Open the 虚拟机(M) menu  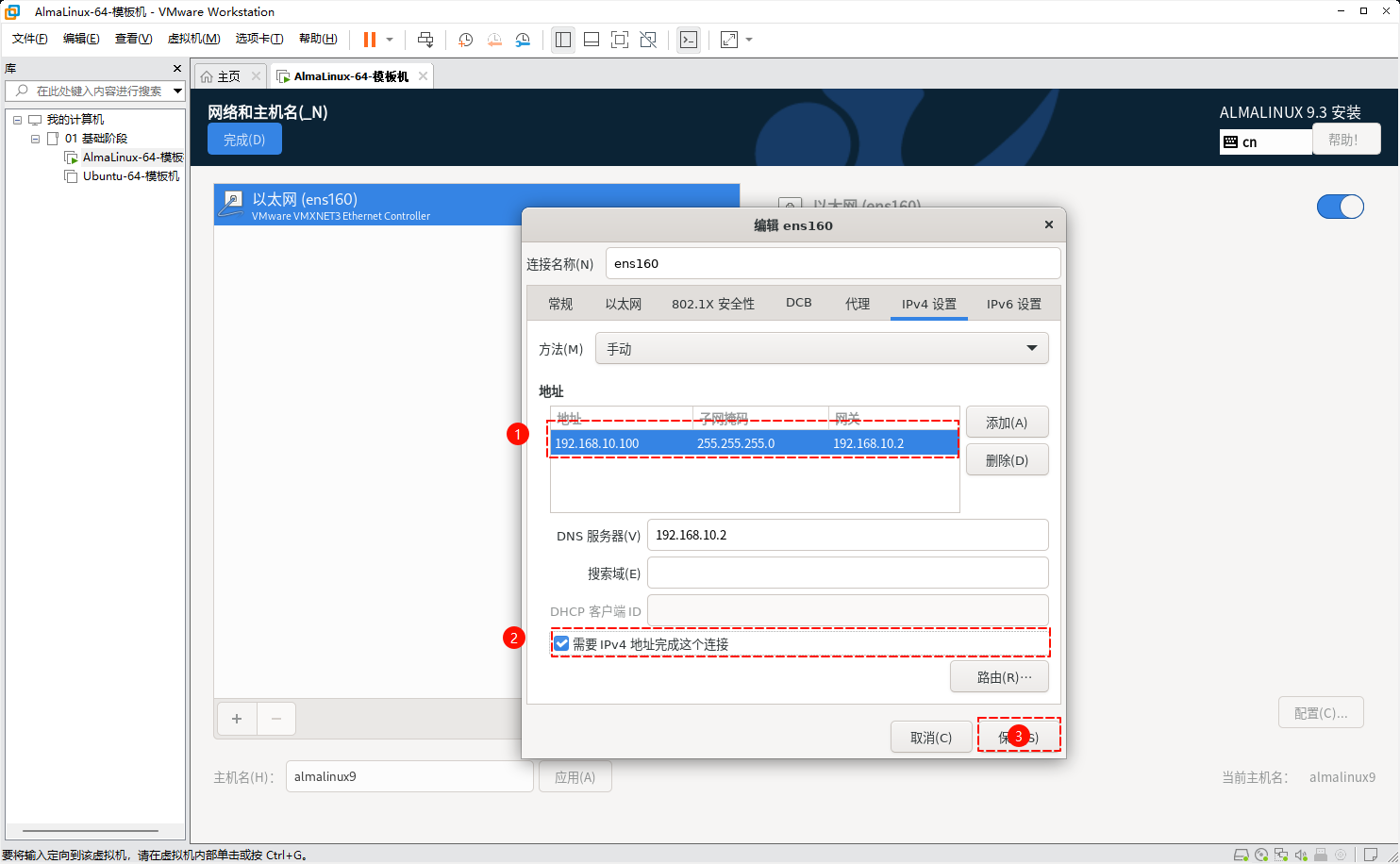coord(193,39)
